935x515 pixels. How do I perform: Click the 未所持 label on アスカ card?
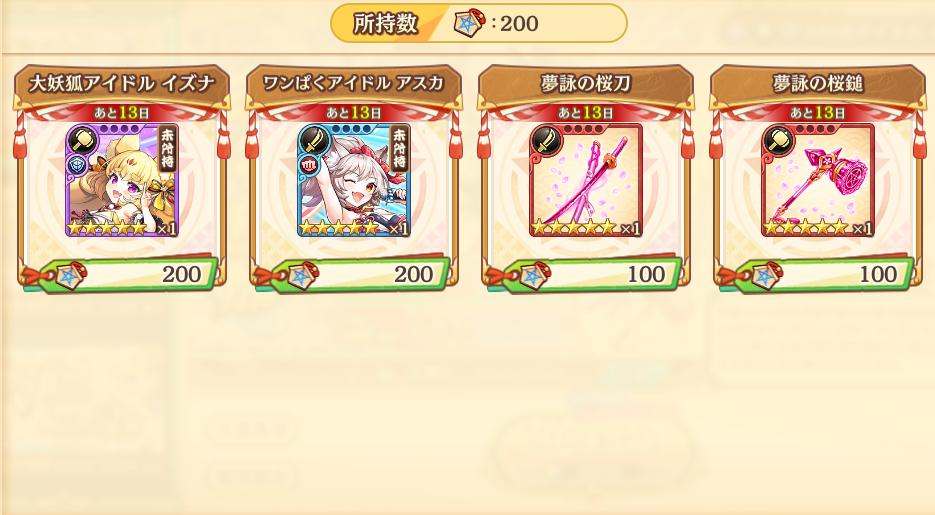point(399,149)
